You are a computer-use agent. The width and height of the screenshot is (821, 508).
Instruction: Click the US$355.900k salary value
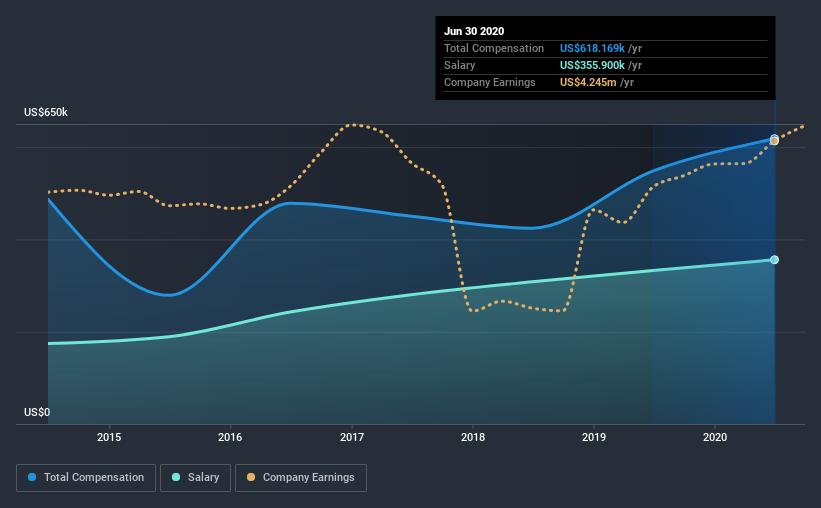tap(592, 65)
